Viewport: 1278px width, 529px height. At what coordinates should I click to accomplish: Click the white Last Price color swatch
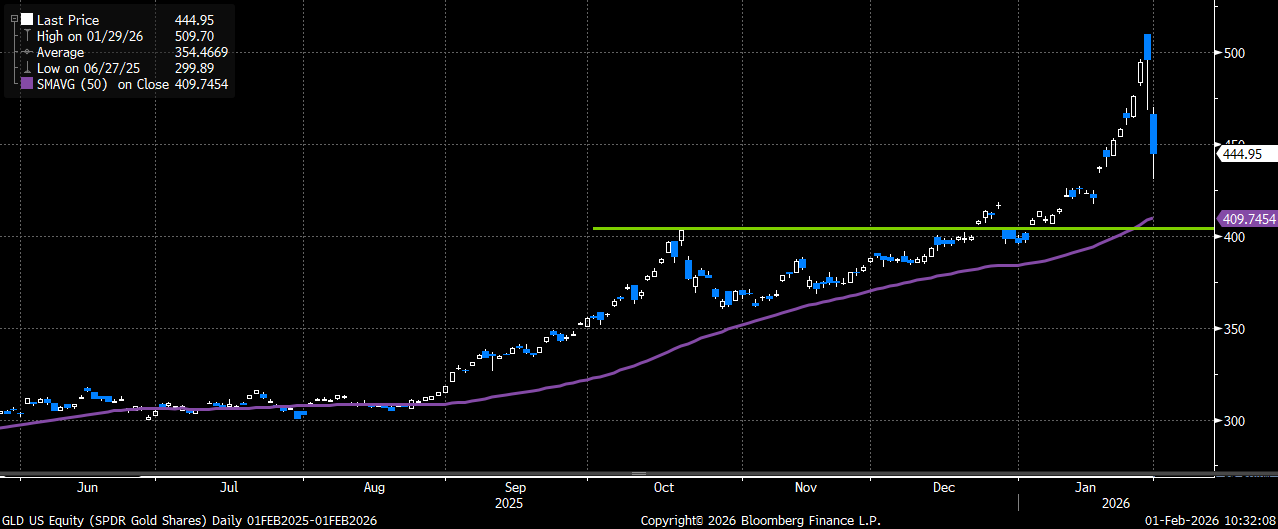pos(26,19)
